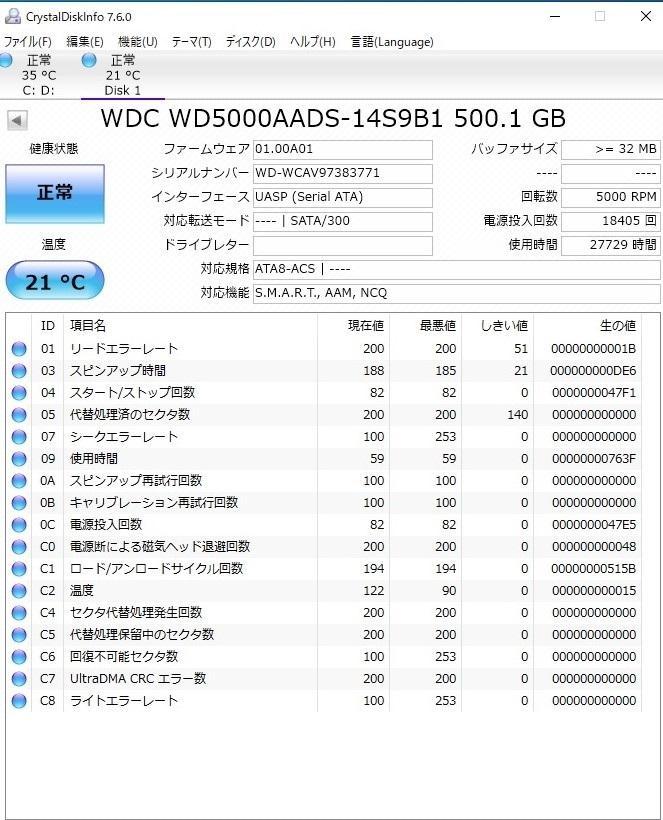Click status orb for 04 スタート/ストップ回数
Viewport: 663px width, 820px height.
(19, 393)
